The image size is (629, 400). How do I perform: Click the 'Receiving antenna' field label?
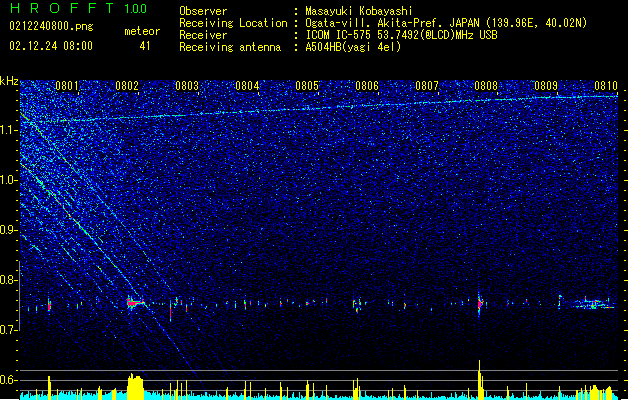(x=230, y=47)
